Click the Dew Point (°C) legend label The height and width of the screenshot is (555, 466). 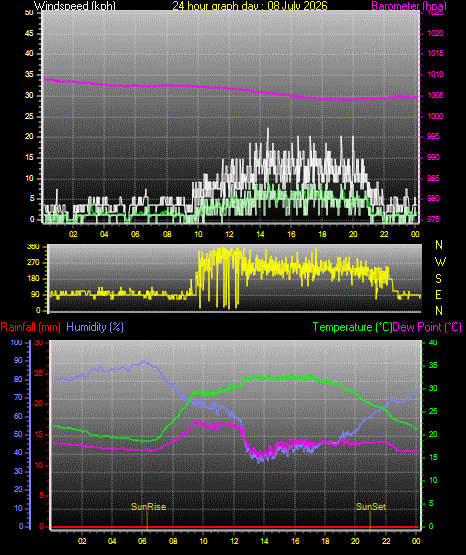(x=427, y=327)
